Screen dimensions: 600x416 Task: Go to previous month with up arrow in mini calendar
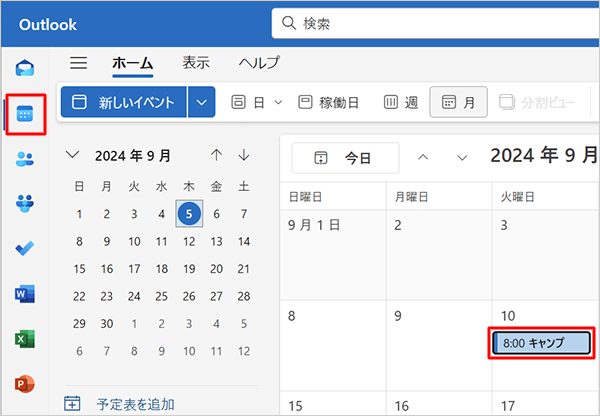216,155
